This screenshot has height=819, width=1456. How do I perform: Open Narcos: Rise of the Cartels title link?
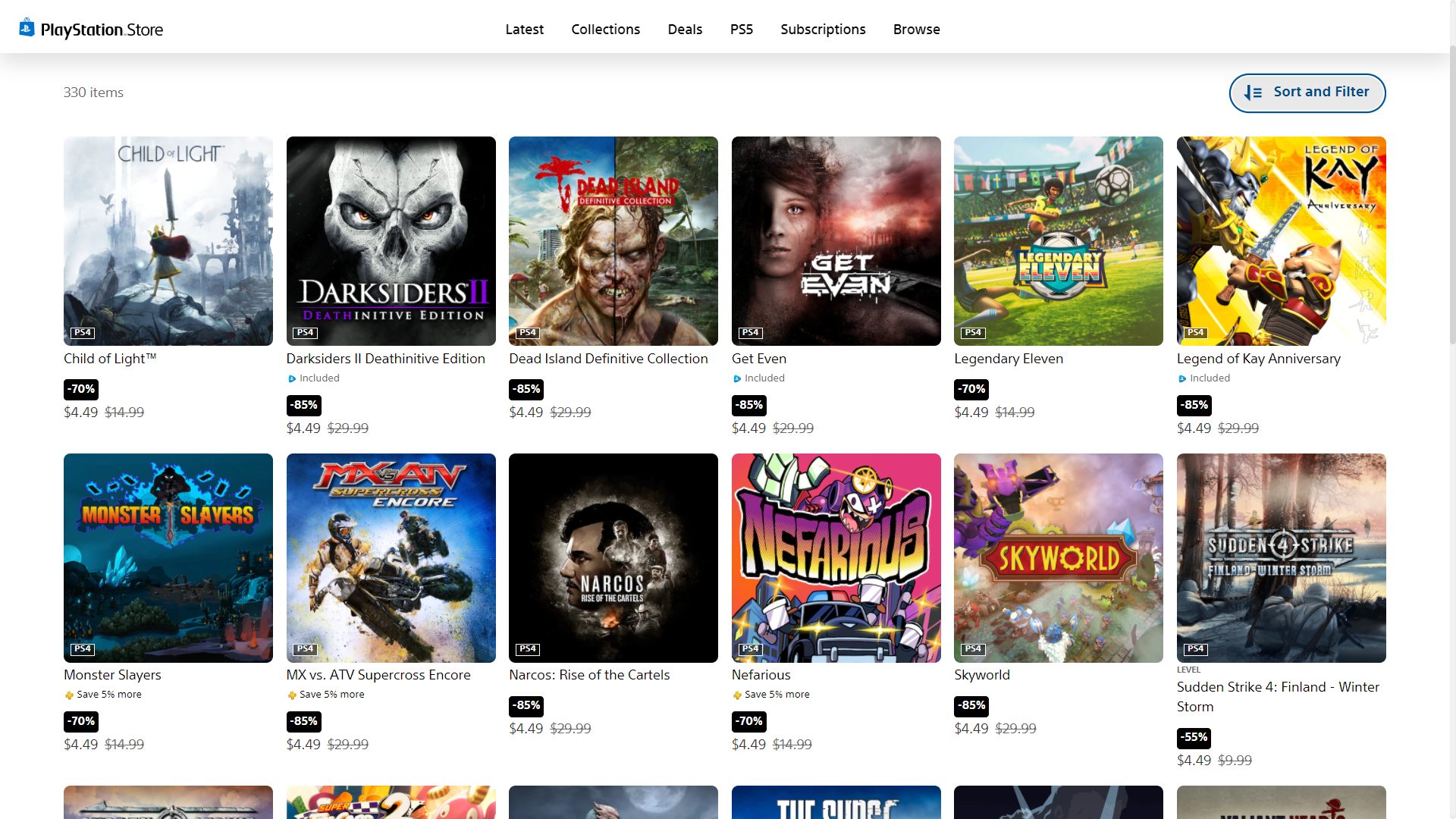[589, 675]
